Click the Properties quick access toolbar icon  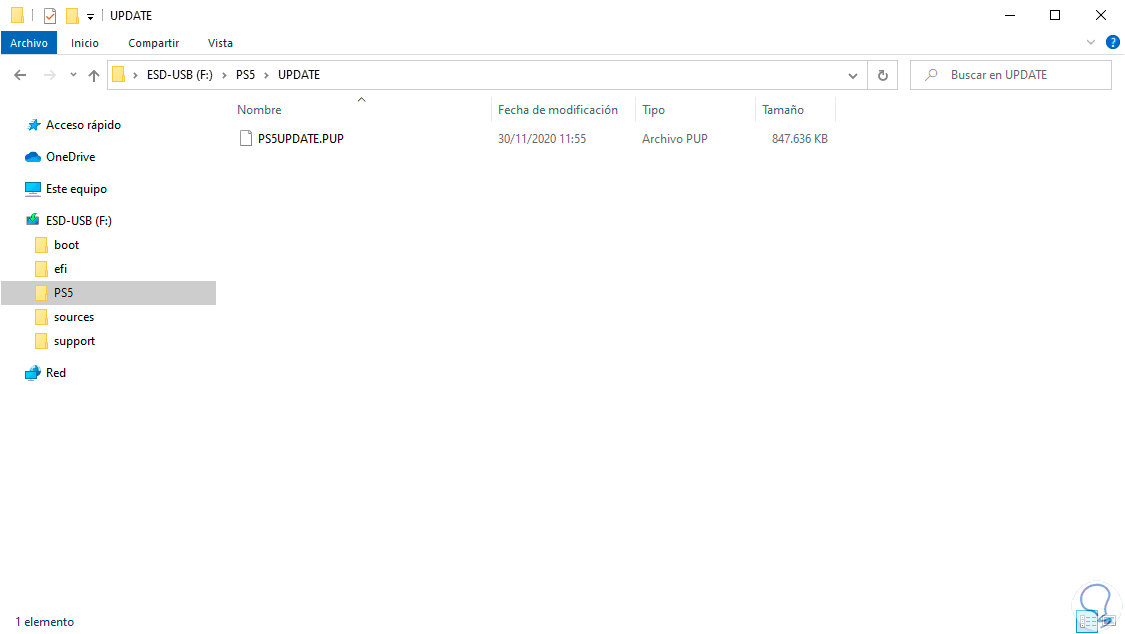[50, 15]
